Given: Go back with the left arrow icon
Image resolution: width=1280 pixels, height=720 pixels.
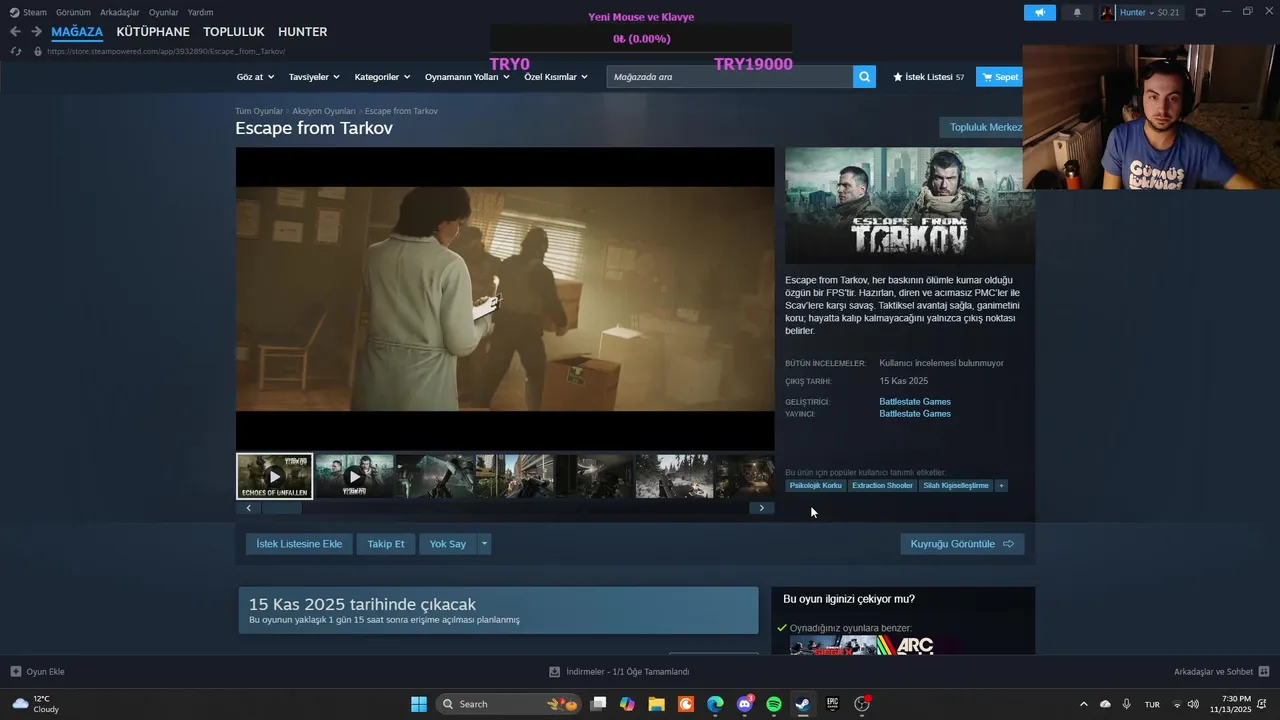Looking at the screenshot, I should pos(15,32).
